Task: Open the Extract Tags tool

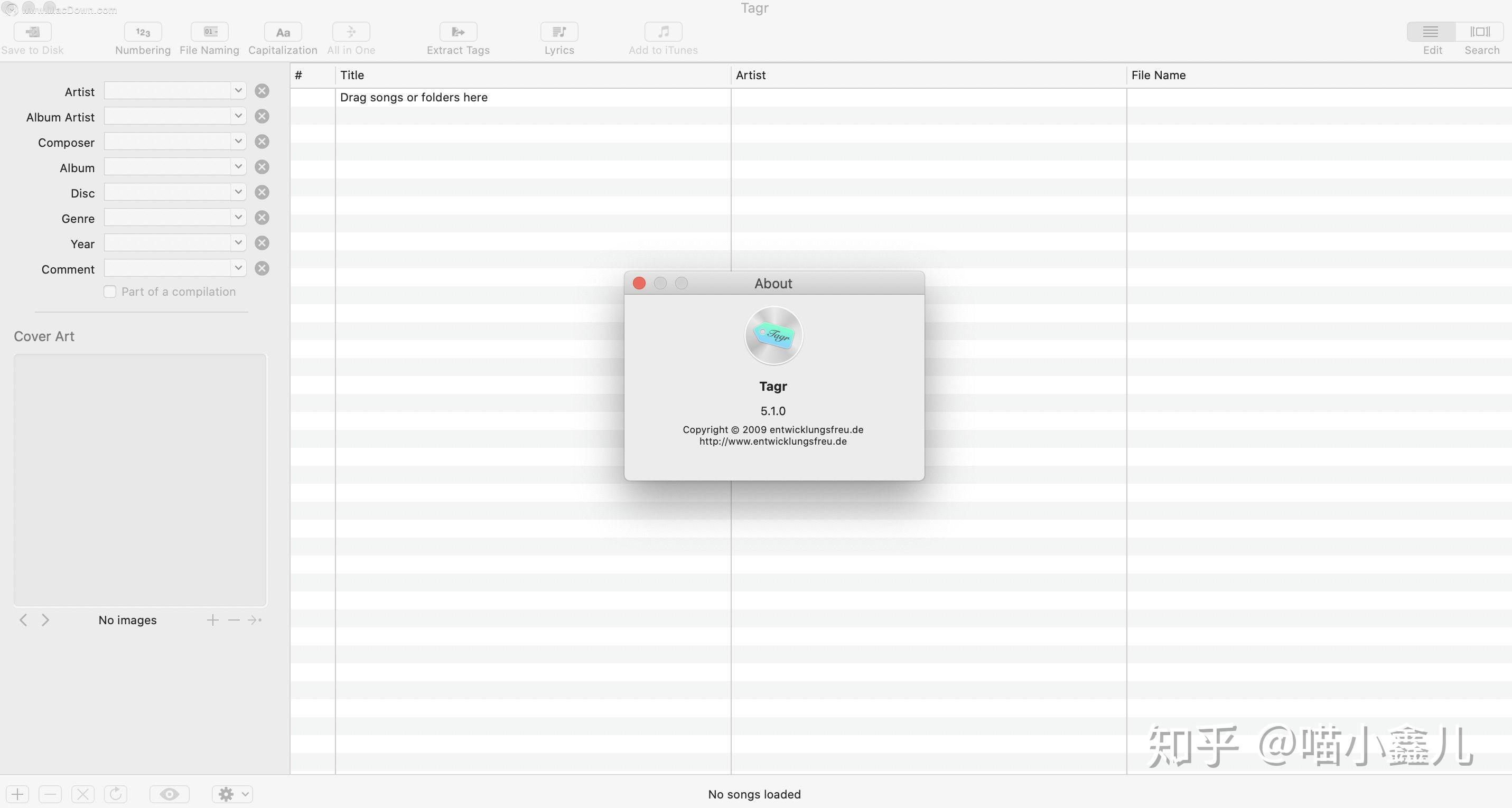Action: [459, 32]
